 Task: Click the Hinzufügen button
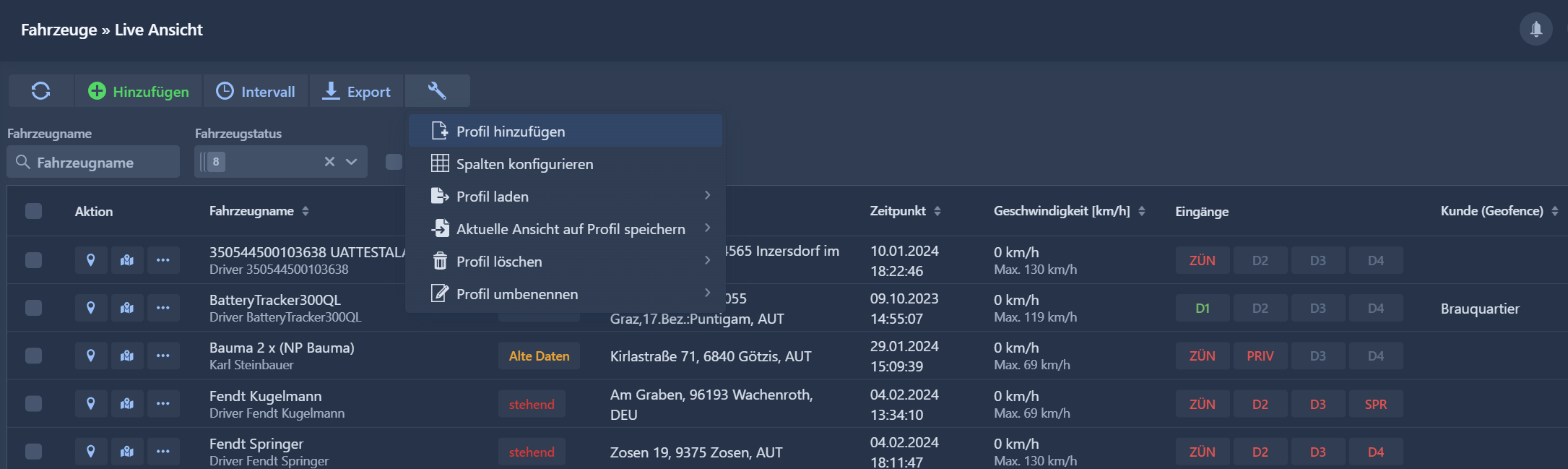click(x=138, y=91)
